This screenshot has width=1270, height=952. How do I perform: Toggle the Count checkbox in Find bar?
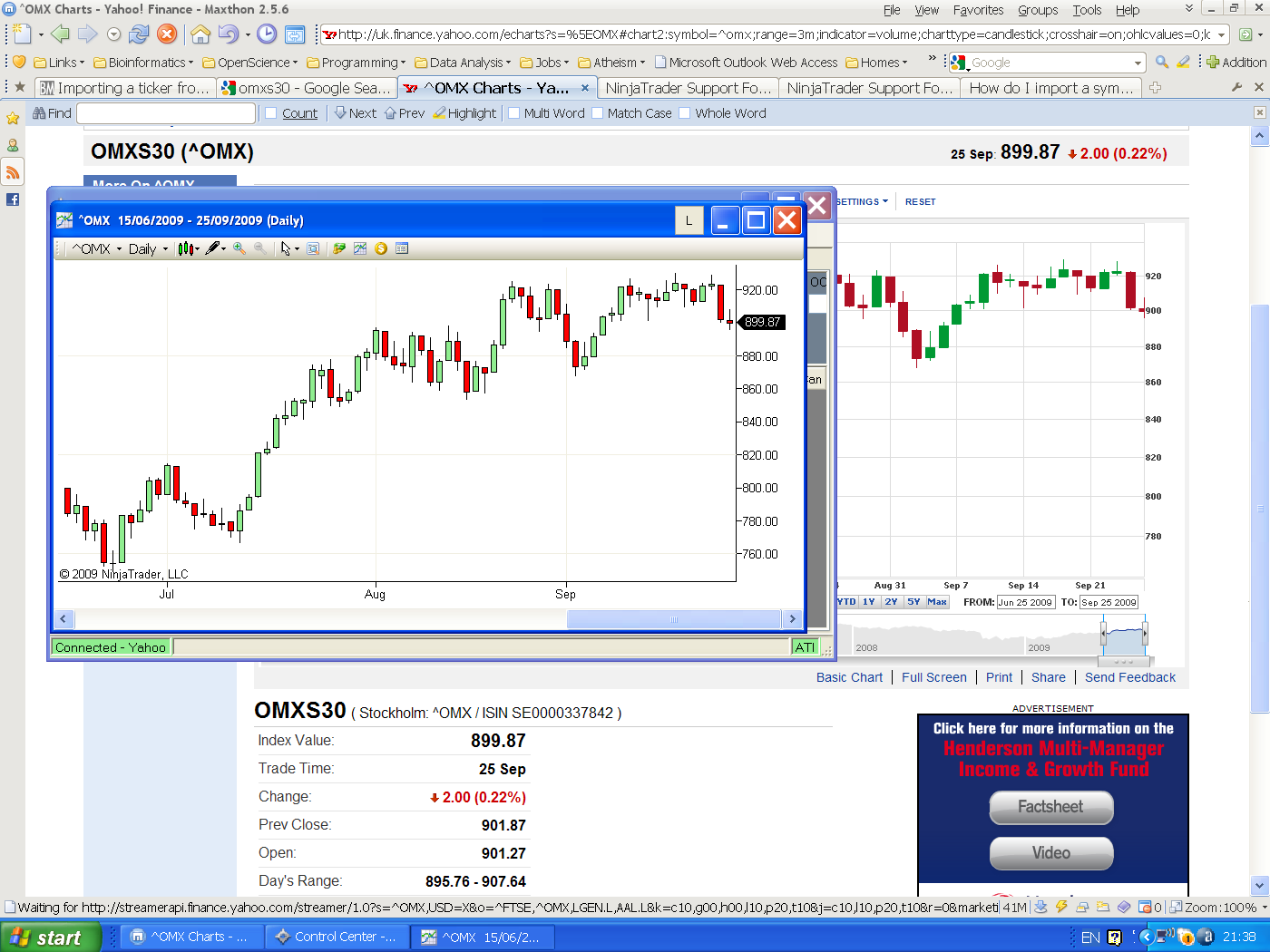pyautogui.click(x=271, y=113)
